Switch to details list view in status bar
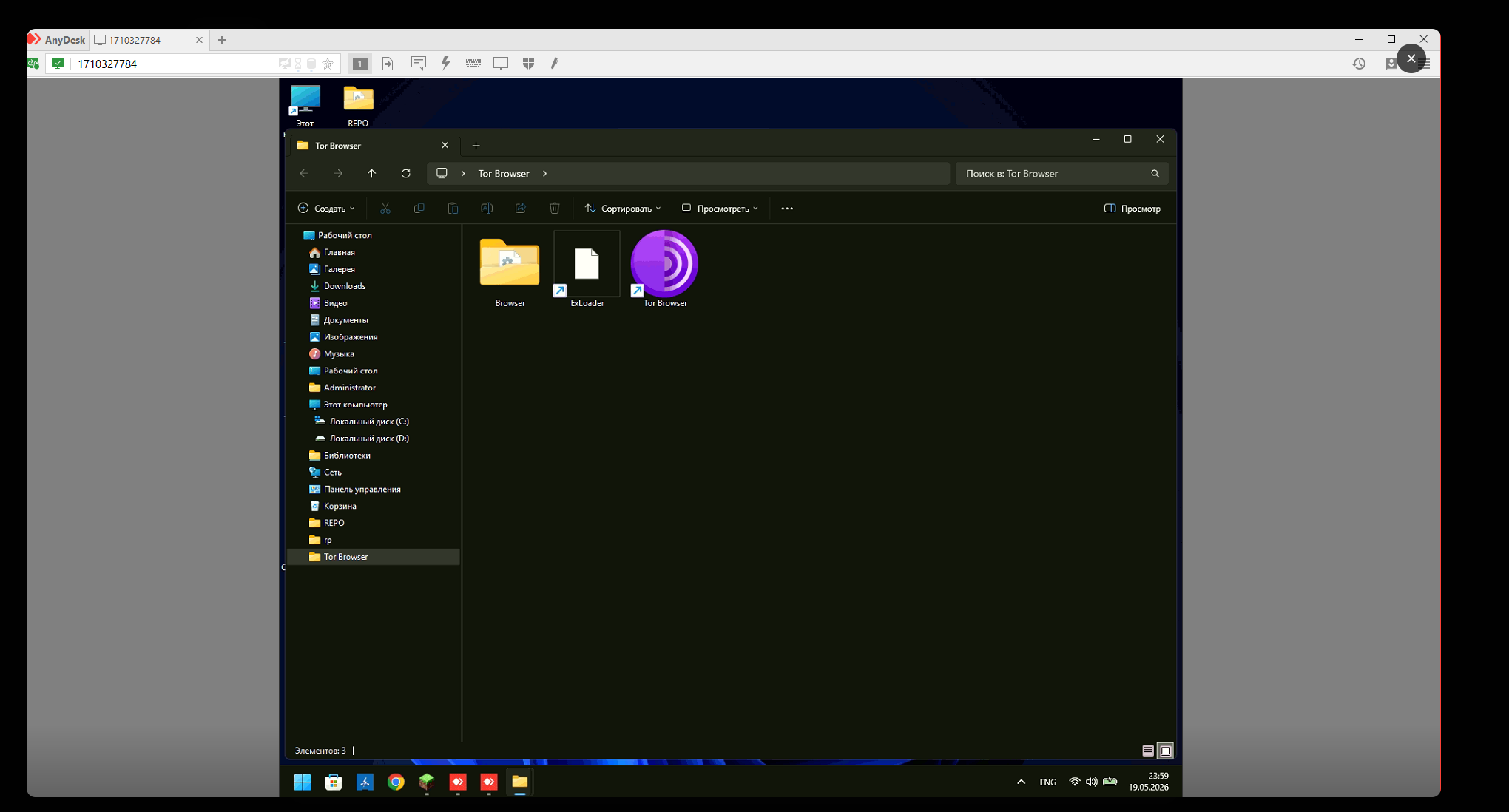Viewport: 1509px width, 812px height. coord(1148,751)
